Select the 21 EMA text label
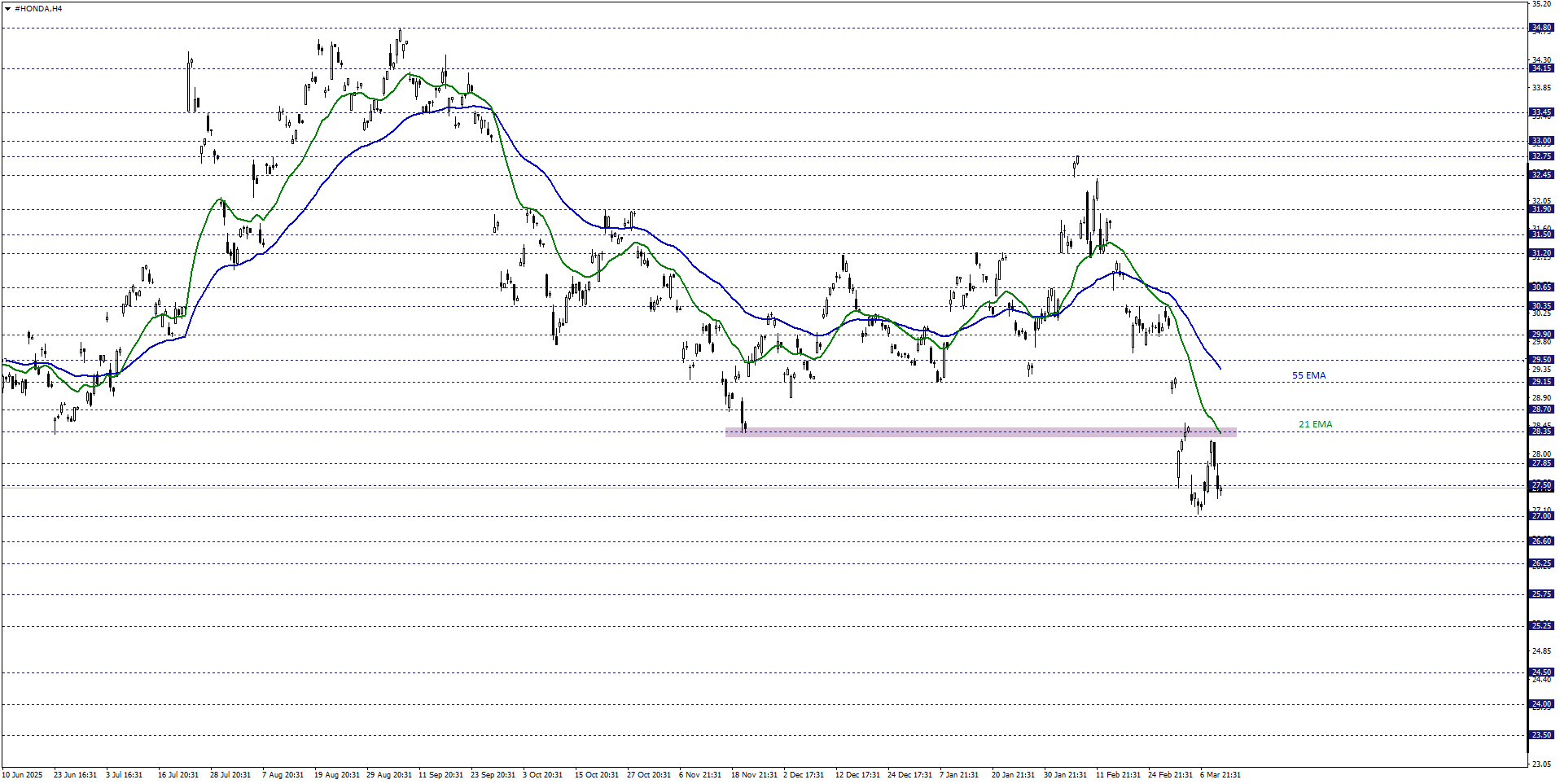 (x=1315, y=425)
